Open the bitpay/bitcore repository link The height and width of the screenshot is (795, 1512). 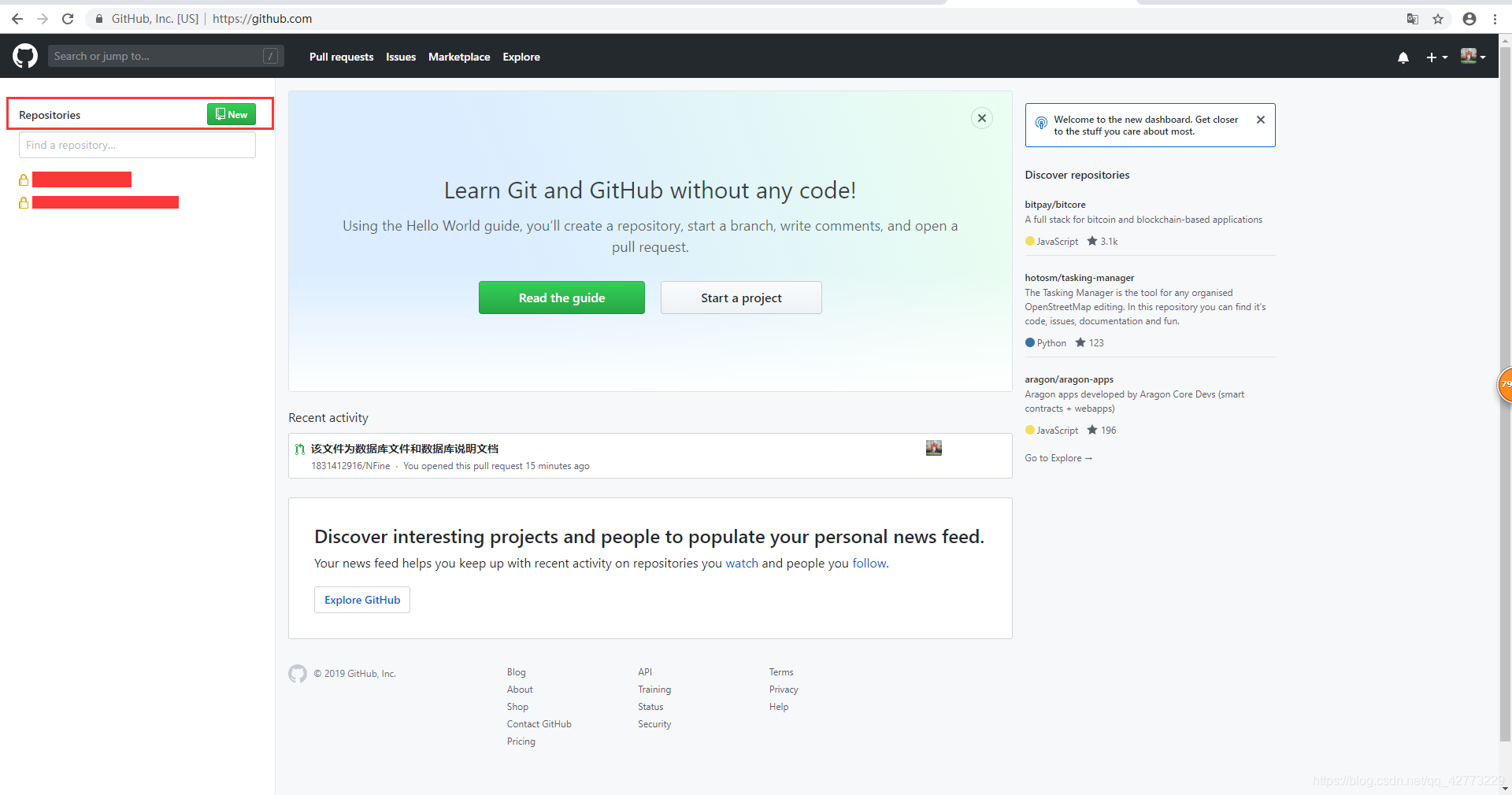(1055, 205)
